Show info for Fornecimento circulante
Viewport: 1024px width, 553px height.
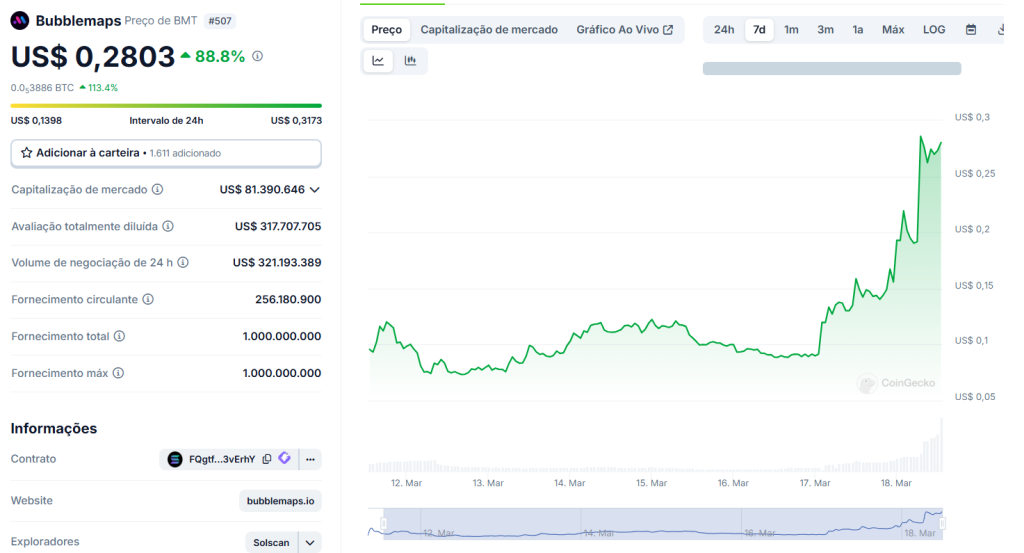(x=148, y=299)
